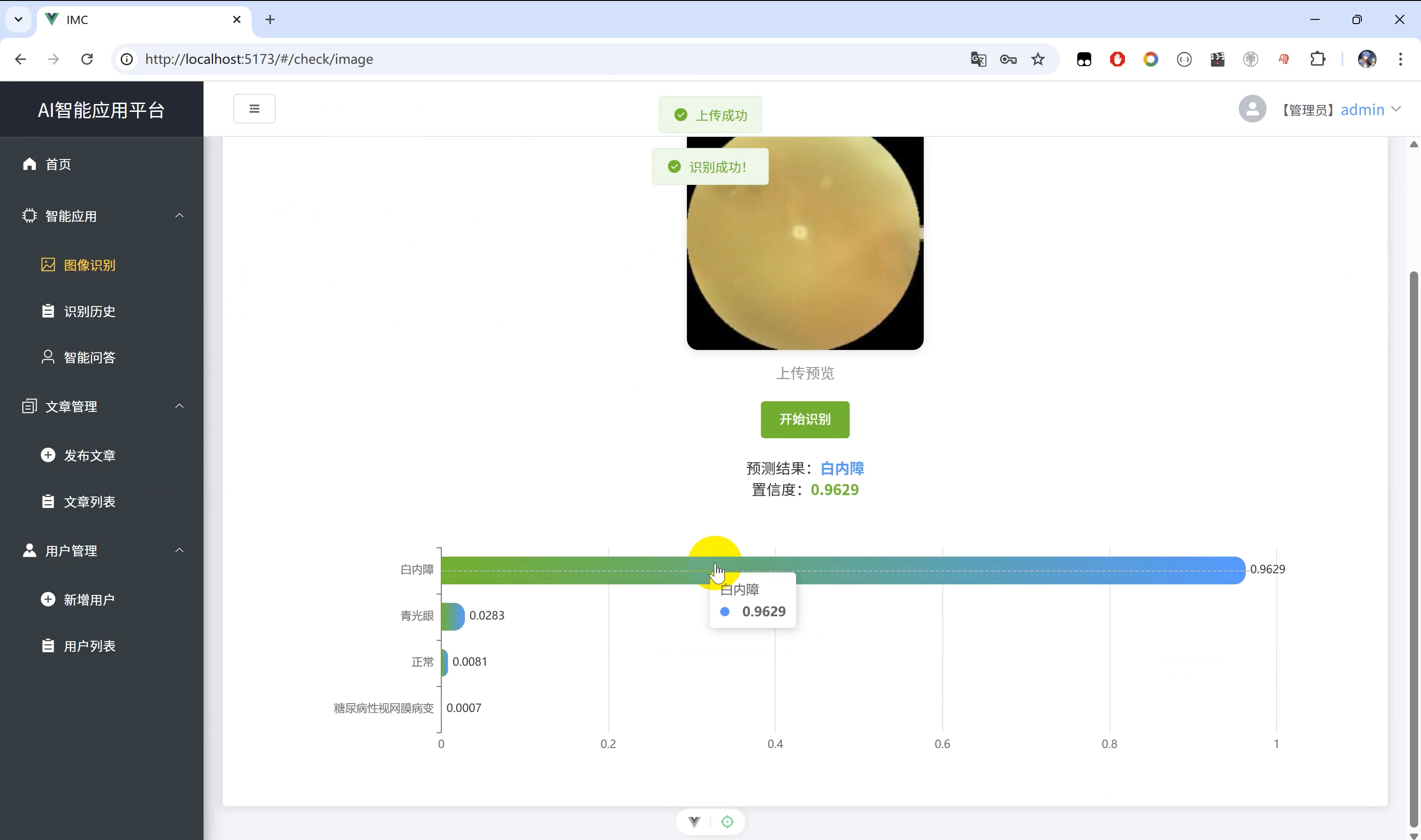1421x840 pixels.
Task: Open 智能问答 via its person icon
Action: click(x=48, y=356)
